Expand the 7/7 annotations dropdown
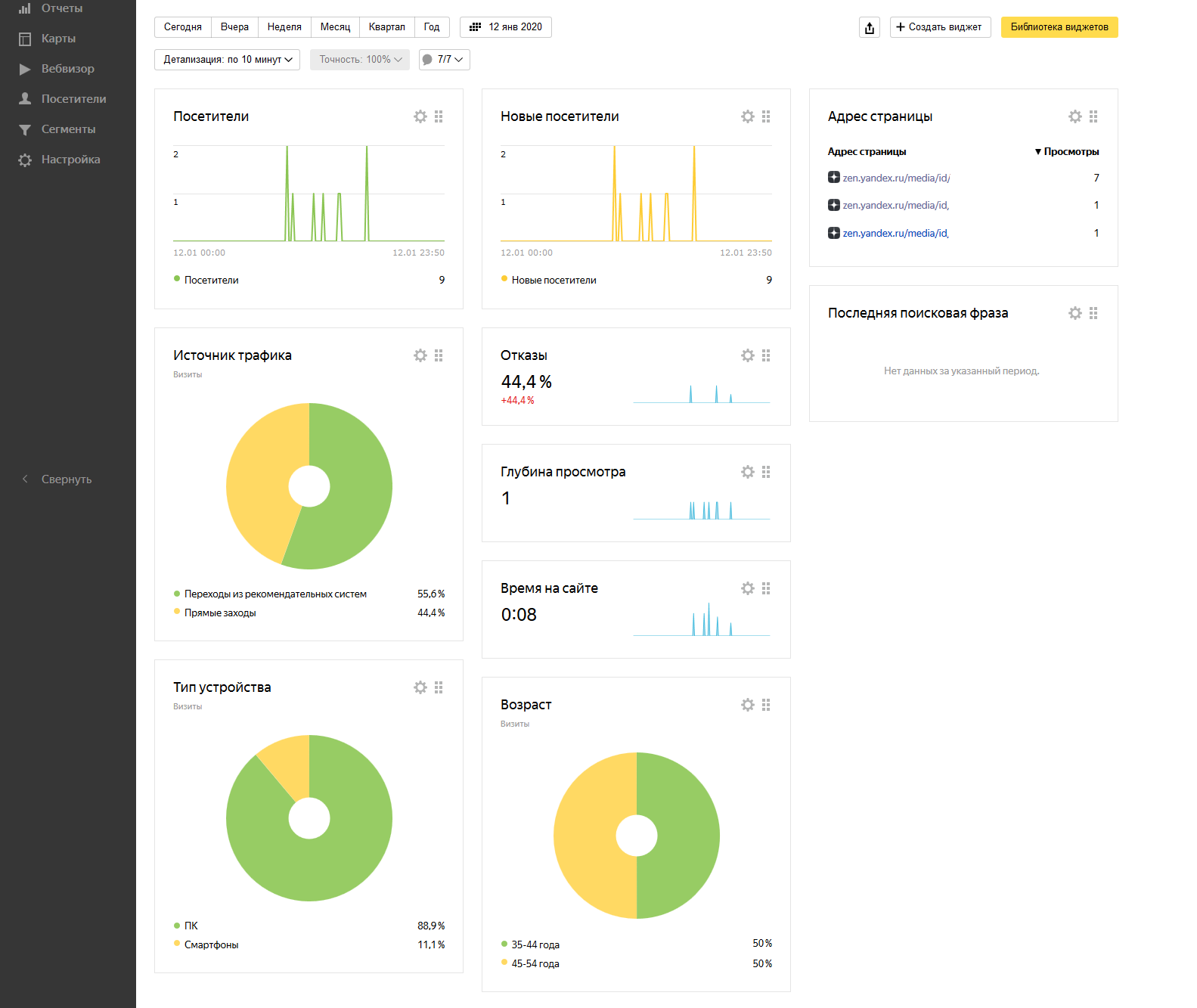 (444, 60)
